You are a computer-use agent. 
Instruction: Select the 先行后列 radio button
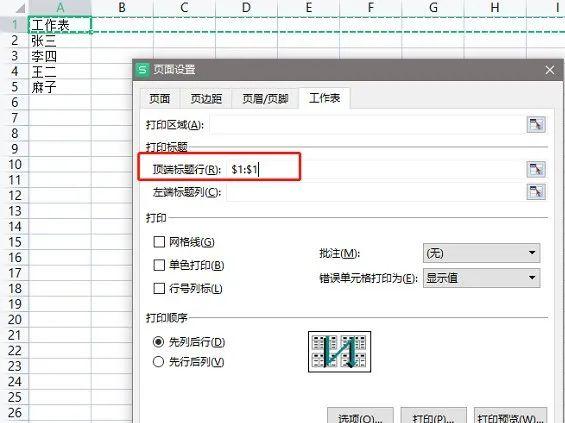159,361
